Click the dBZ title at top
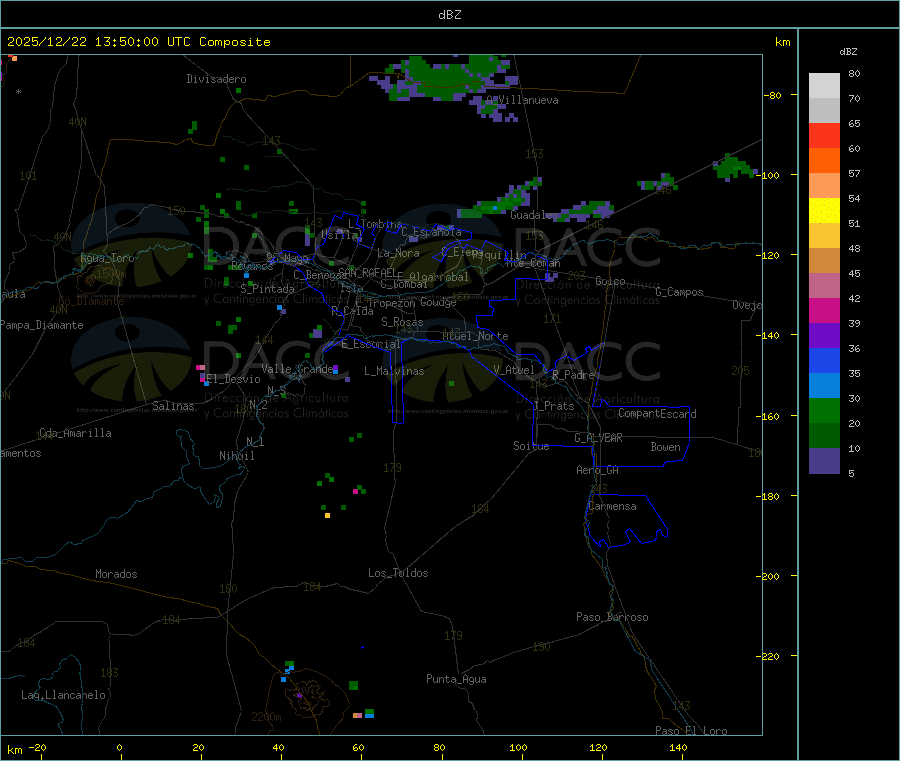This screenshot has width=900, height=761. 449,15
